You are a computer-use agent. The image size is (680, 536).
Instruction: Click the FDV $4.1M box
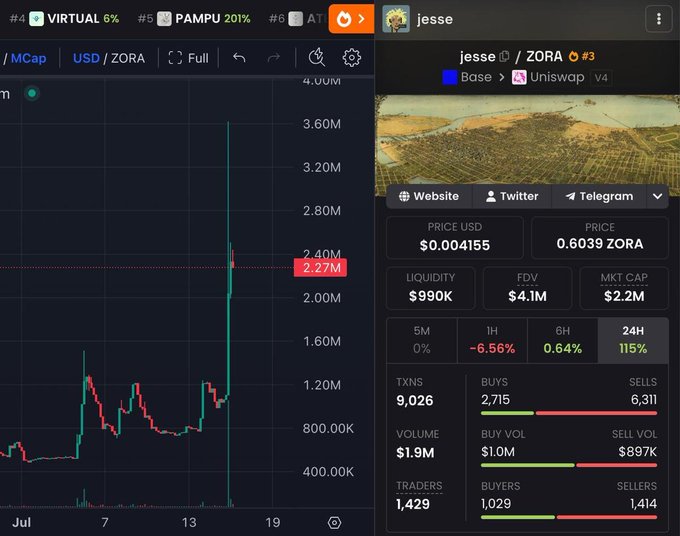pyautogui.click(x=527, y=288)
